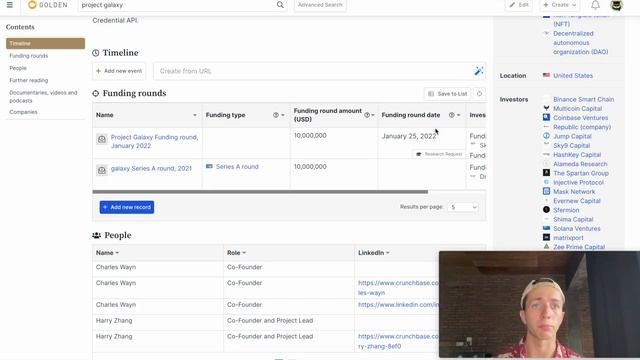Click the Coinbase Ventures logo icon
The width and height of the screenshot is (640, 360).
coord(546,118)
